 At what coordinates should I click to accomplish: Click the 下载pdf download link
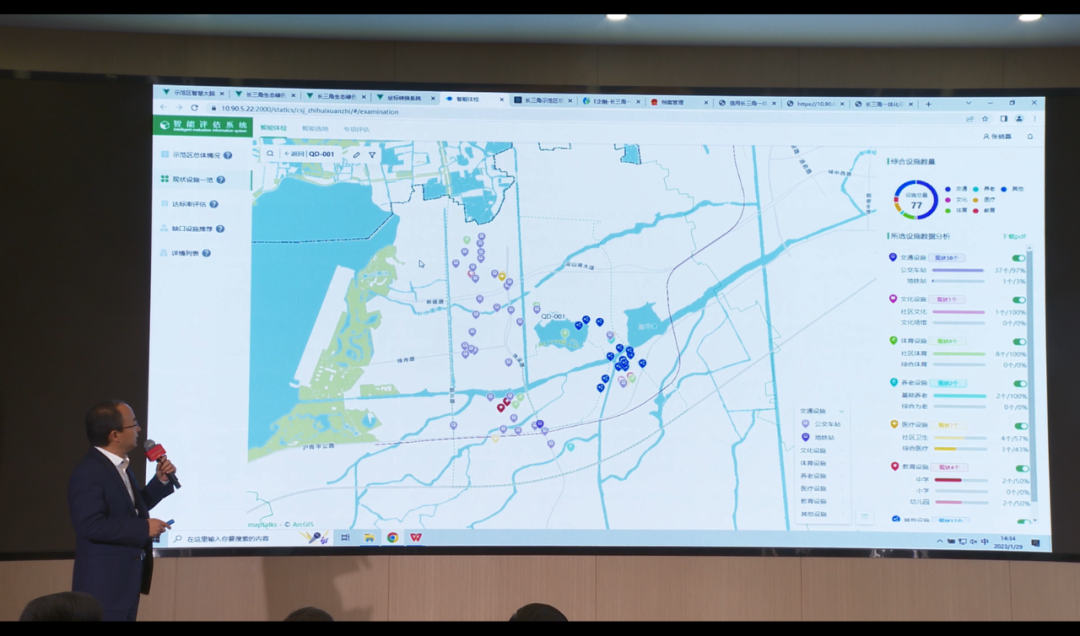click(x=1013, y=237)
